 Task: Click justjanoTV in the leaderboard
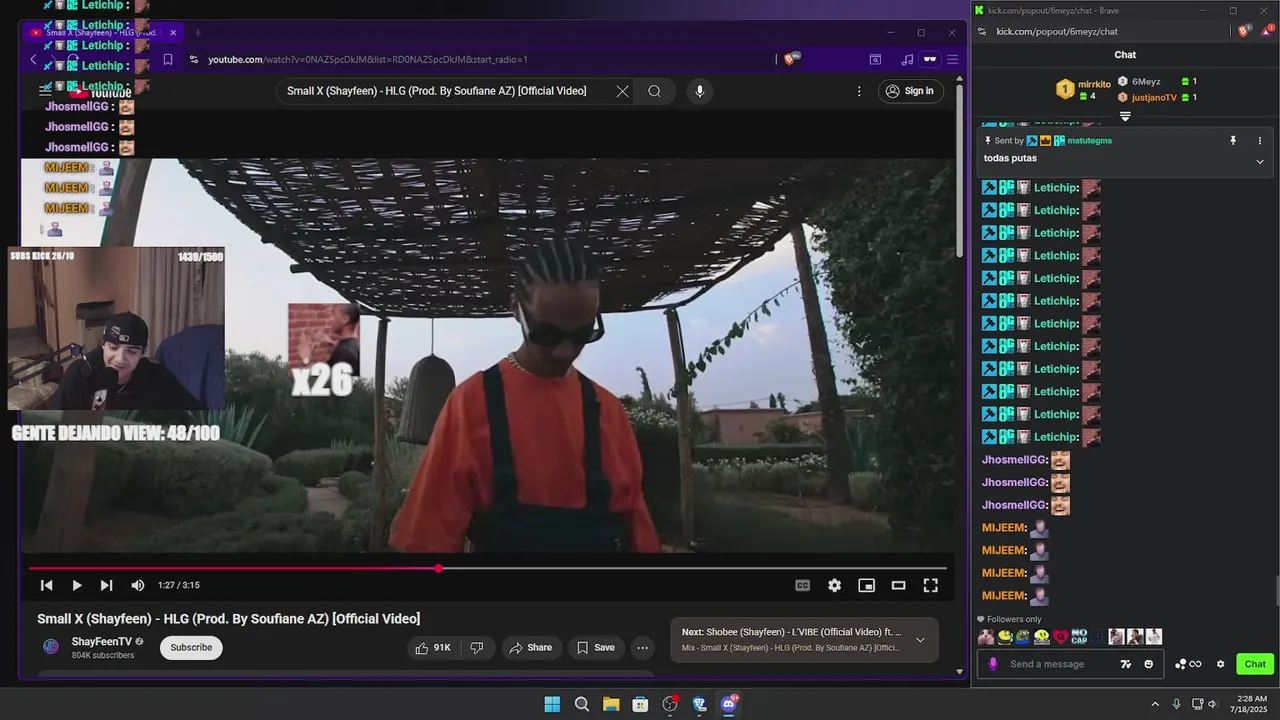tap(1154, 97)
